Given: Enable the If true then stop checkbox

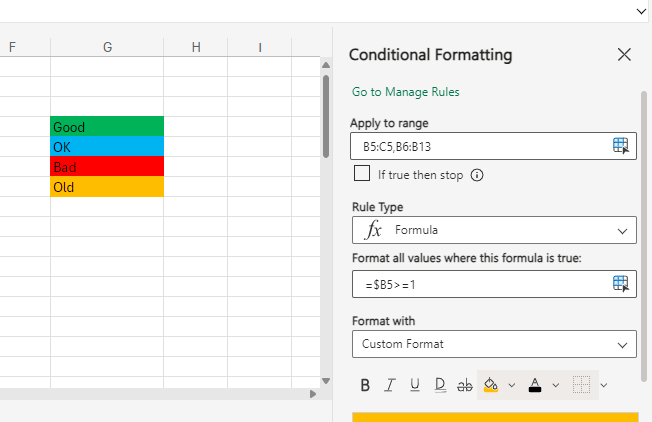Looking at the screenshot, I should pos(362,173).
